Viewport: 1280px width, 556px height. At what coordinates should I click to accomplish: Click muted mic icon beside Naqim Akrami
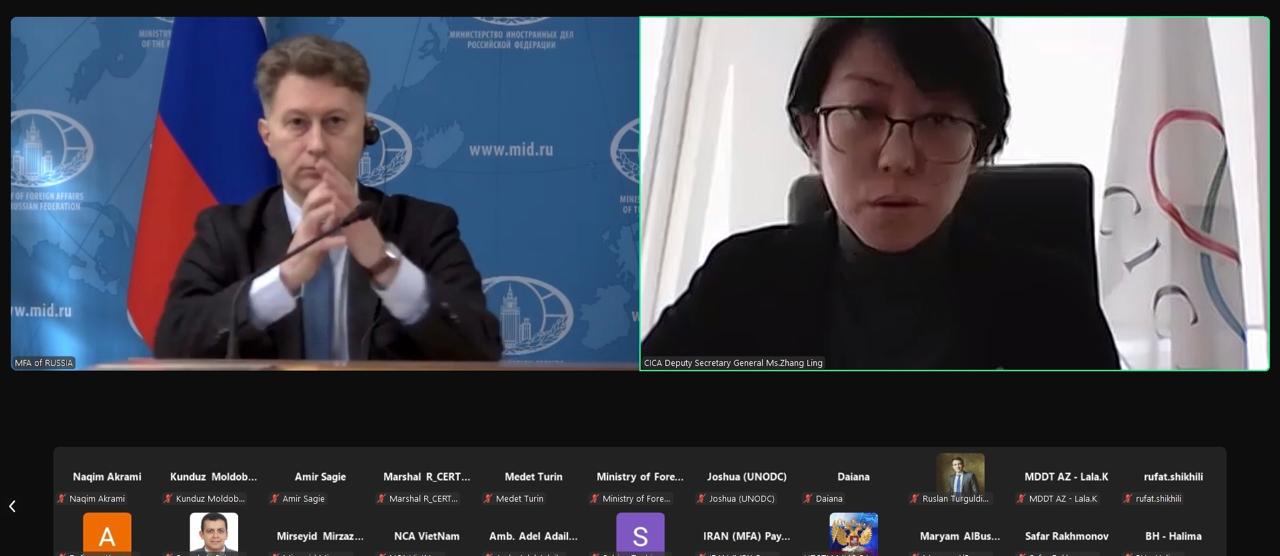point(62,499)
